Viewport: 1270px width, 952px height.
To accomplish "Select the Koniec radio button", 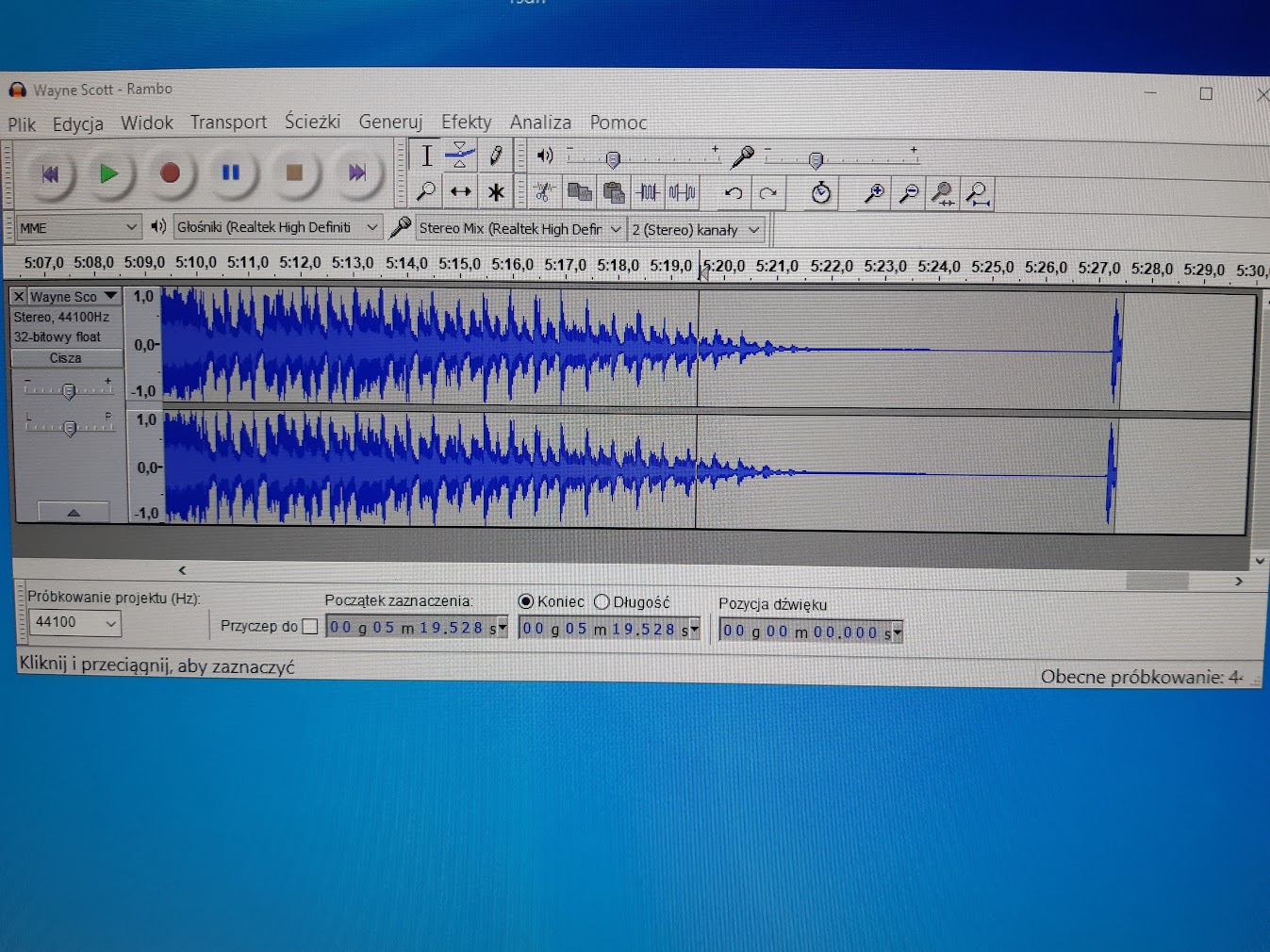I will coord(526,601).
